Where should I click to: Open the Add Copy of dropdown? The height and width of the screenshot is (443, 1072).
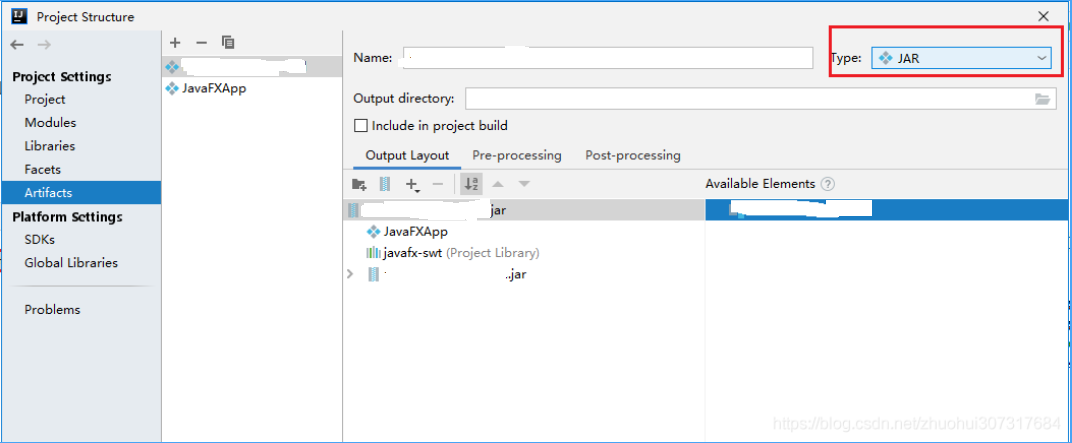pos(413,184)
